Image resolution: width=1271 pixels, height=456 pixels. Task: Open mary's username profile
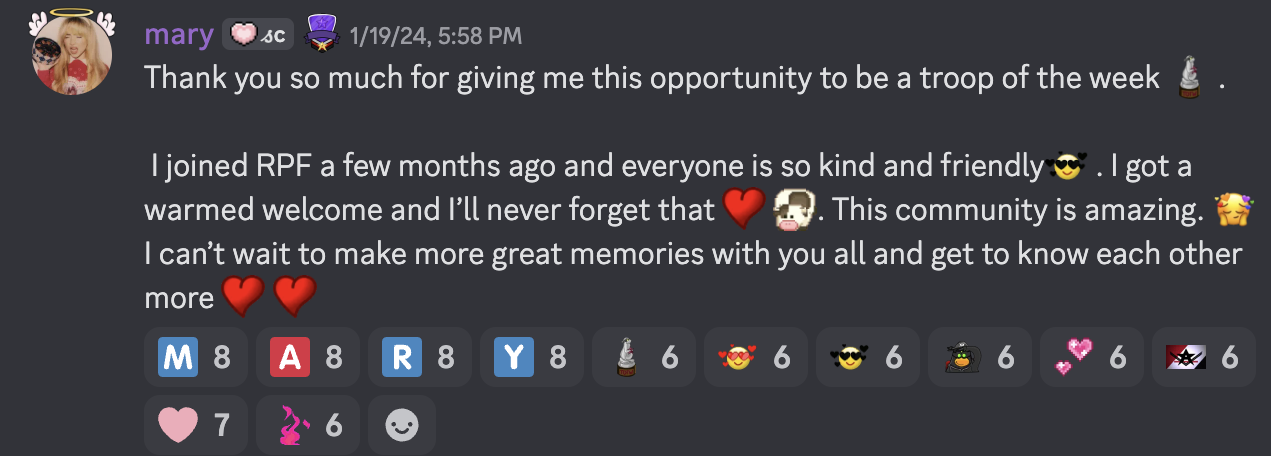[x=179, y=36]
